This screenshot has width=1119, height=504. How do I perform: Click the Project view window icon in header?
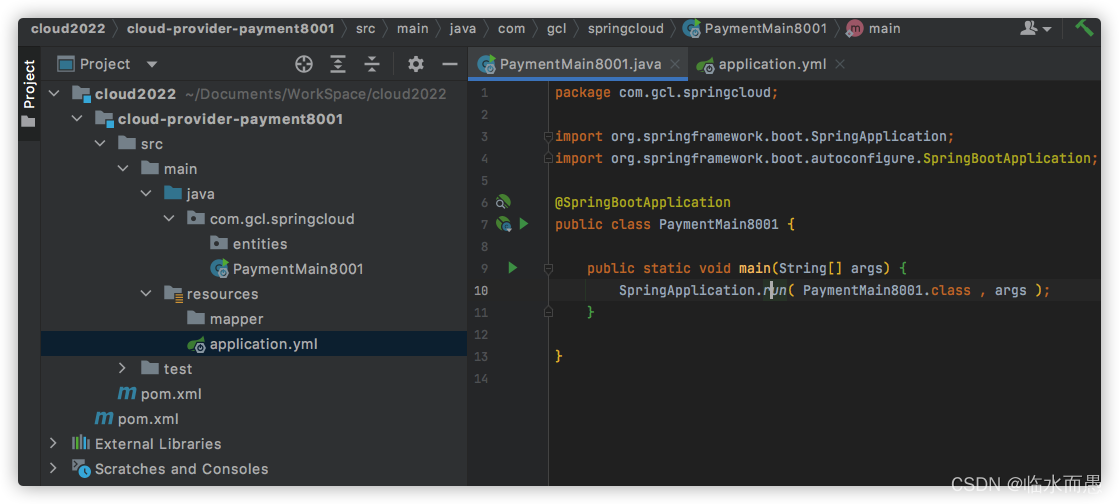click(66, 64)
